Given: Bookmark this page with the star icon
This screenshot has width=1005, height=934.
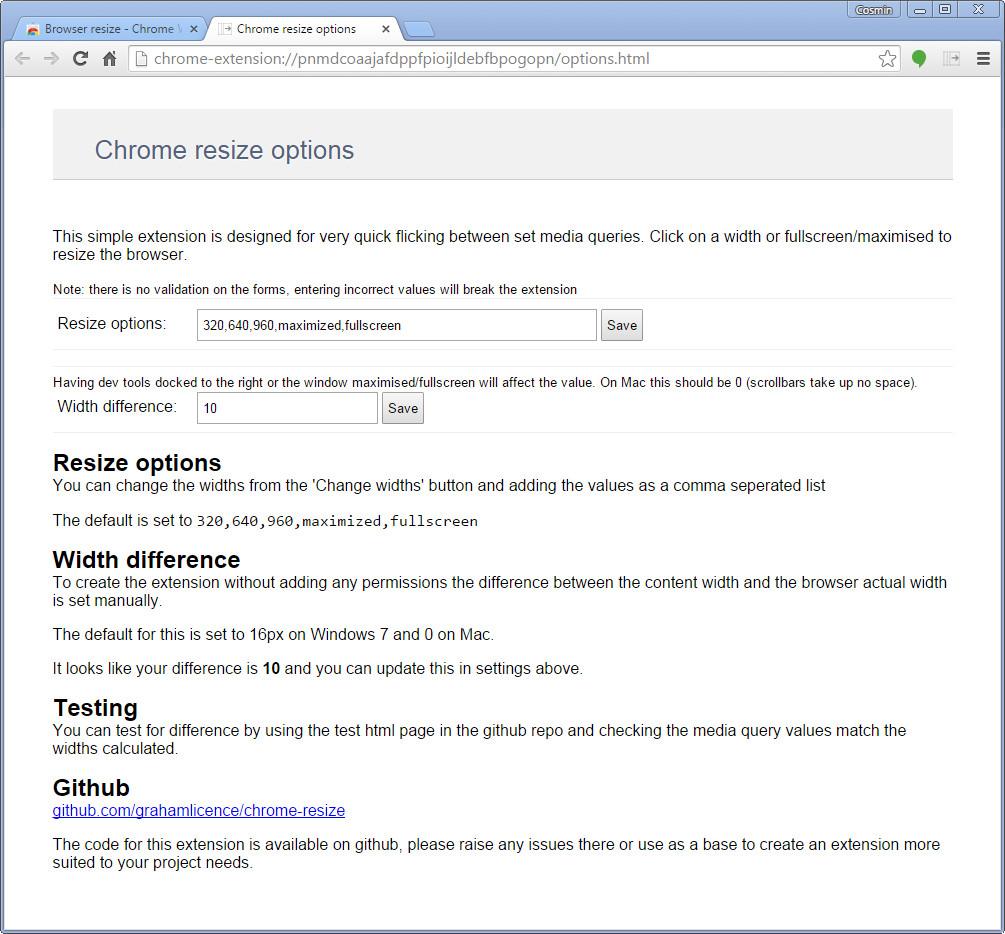Looking at the screenshot, I should (887, 59).
